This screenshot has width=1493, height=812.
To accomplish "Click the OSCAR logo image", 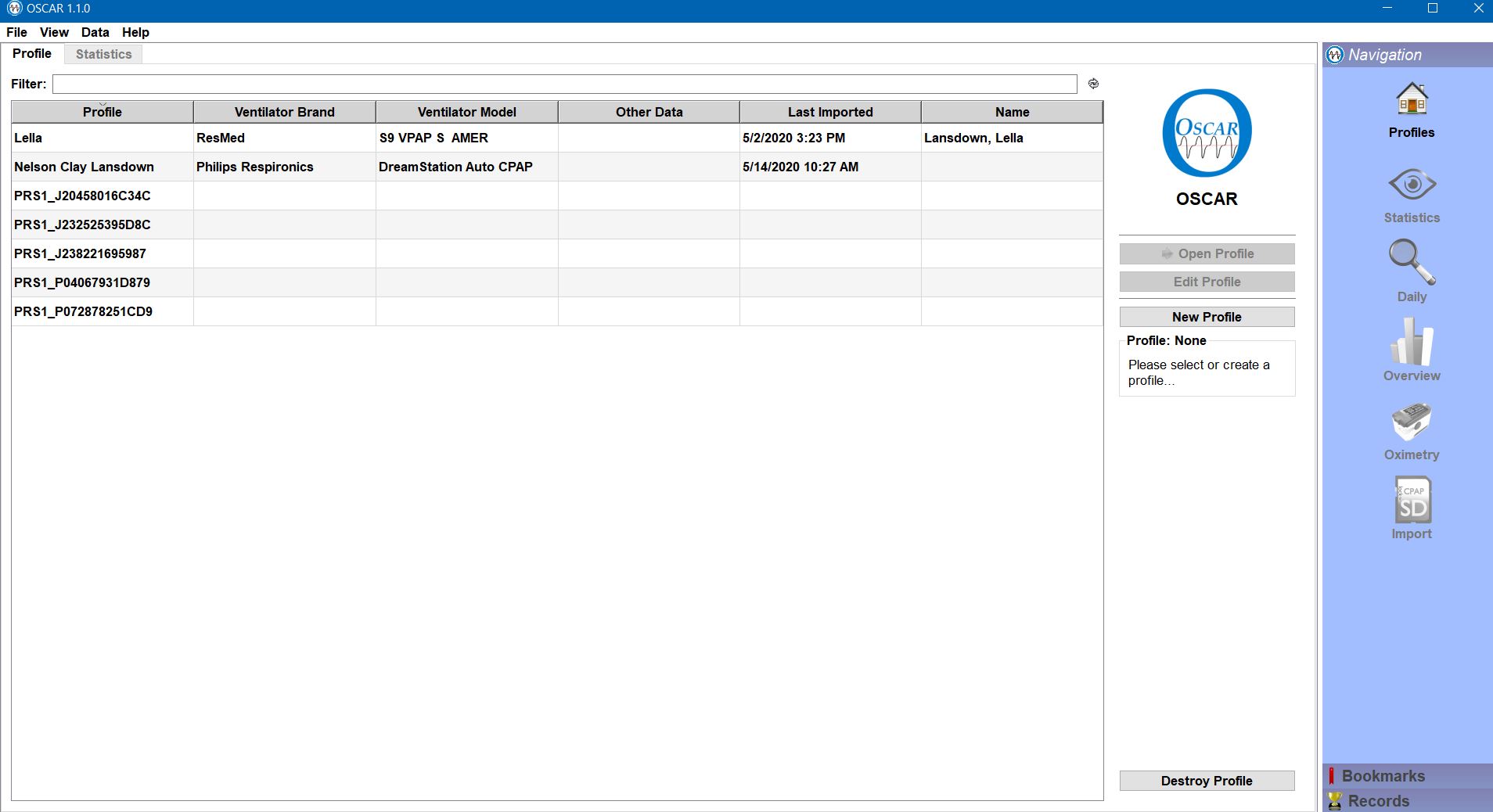I will 1207,133.
